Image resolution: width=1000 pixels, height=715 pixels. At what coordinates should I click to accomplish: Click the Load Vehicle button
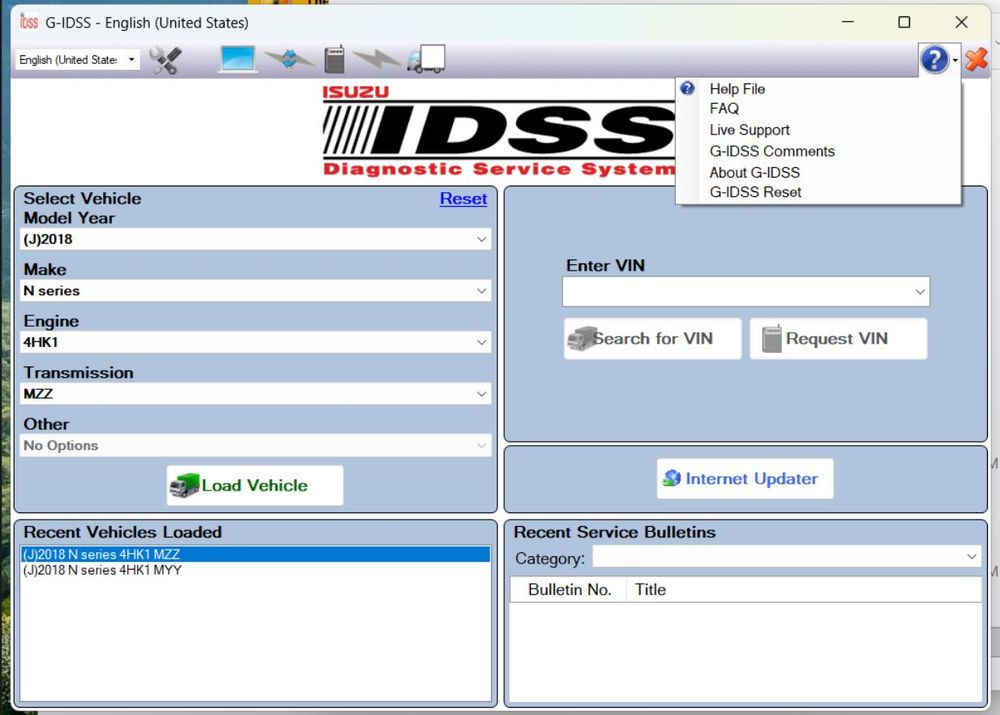pyautogui.click(x=255, y=485)
